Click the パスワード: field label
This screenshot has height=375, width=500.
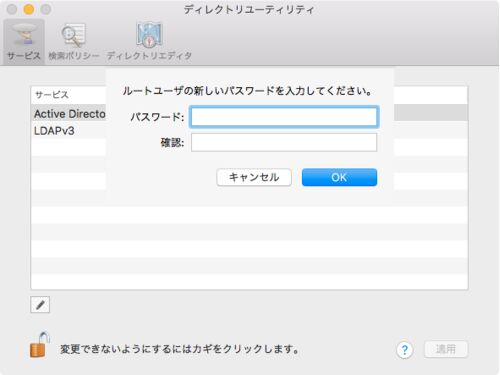coord(157,117)
